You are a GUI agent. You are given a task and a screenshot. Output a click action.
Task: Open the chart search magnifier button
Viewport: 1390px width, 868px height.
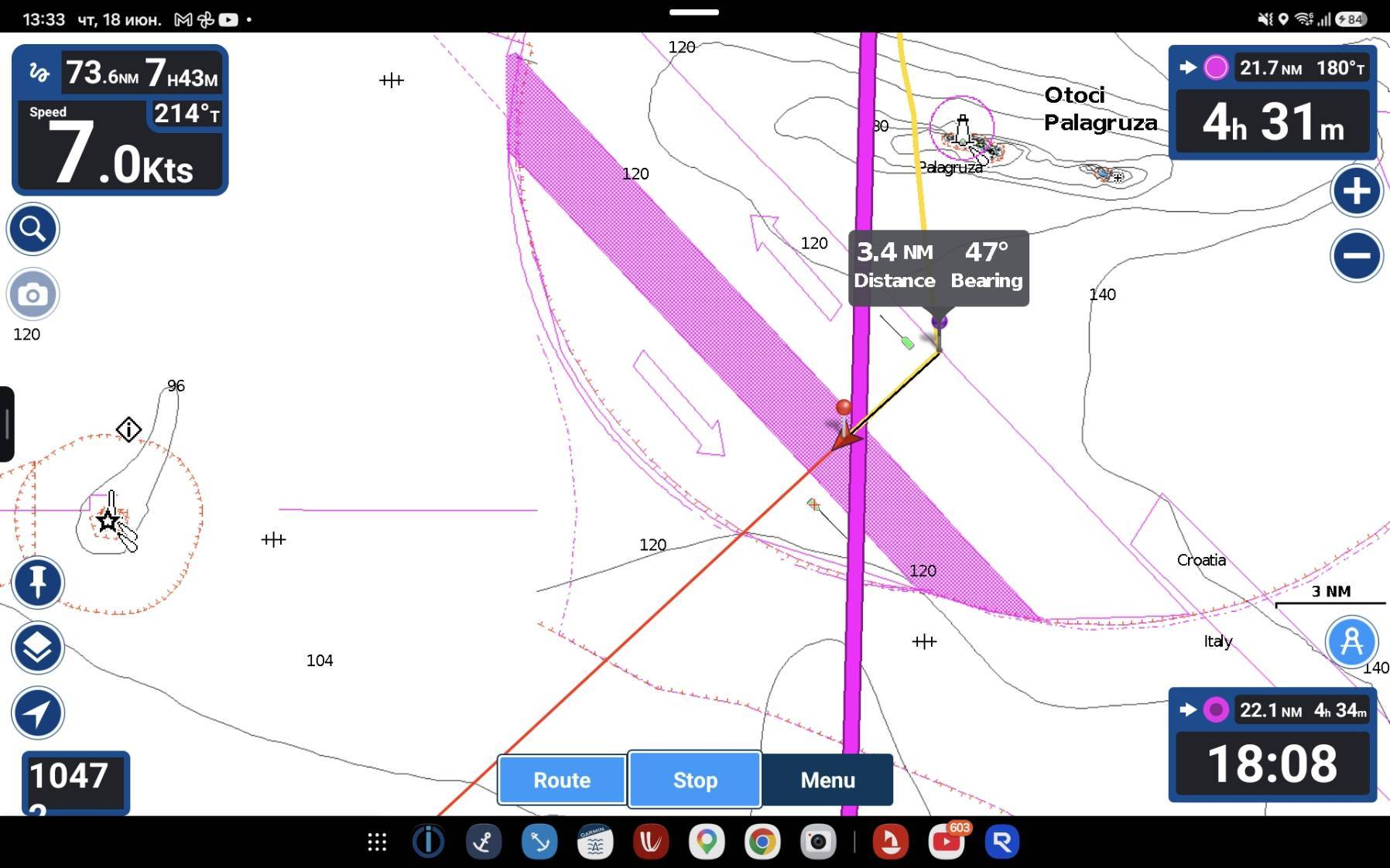[x=33, y=229]
